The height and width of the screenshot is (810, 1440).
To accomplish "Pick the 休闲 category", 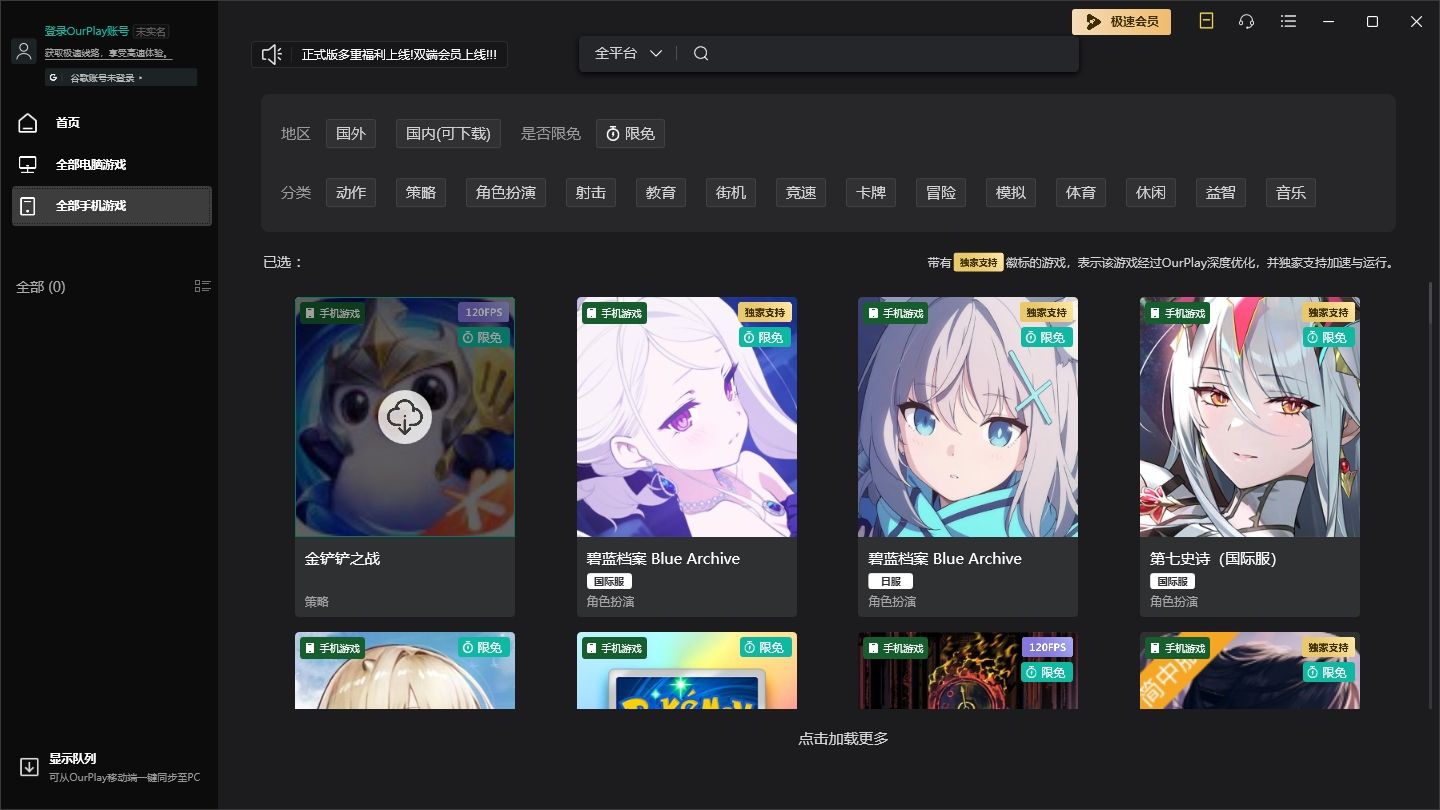I will pos(1151,192).
